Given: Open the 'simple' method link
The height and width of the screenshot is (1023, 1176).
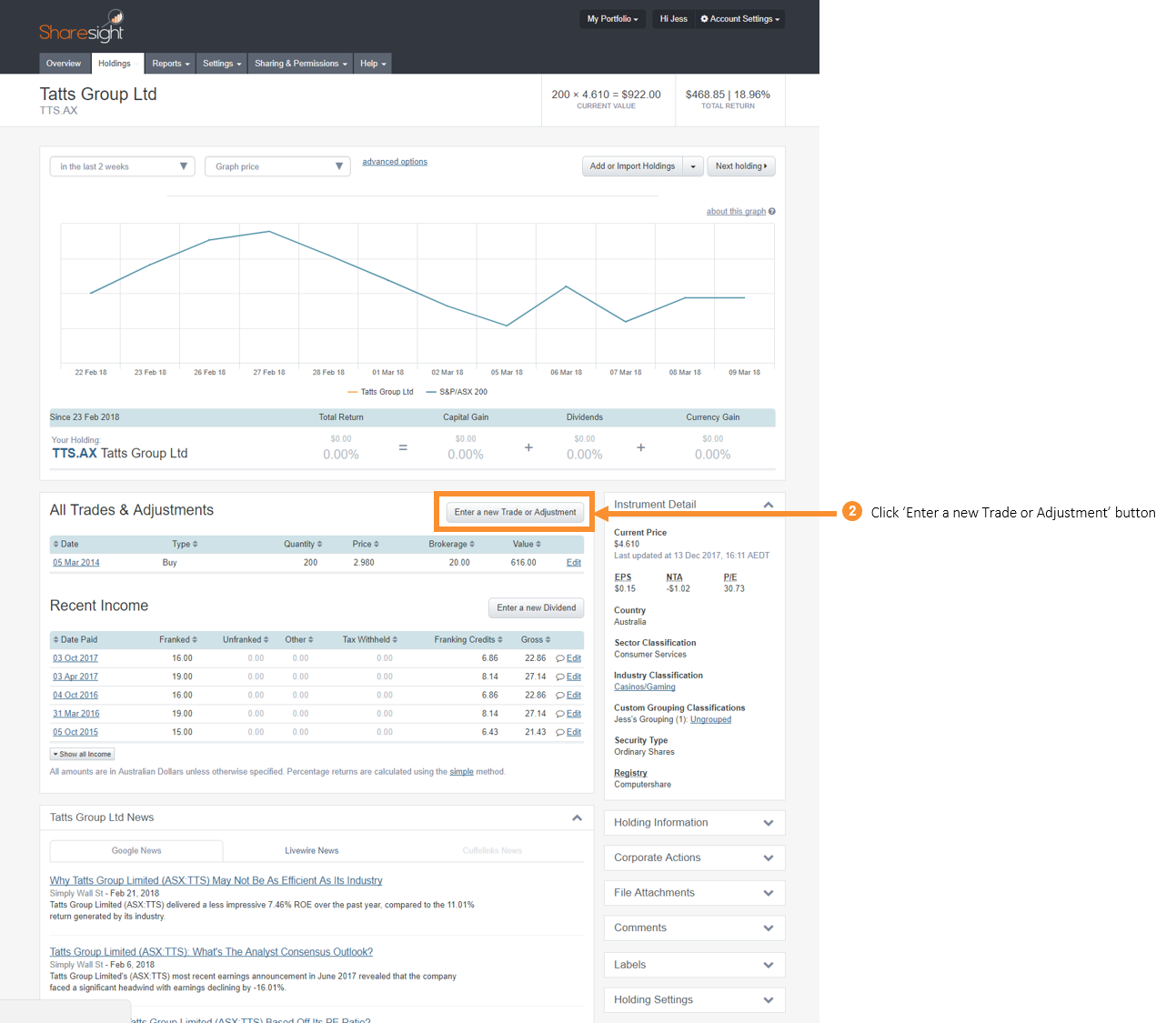Looking at the screenshot, I should tap(462, 772).
